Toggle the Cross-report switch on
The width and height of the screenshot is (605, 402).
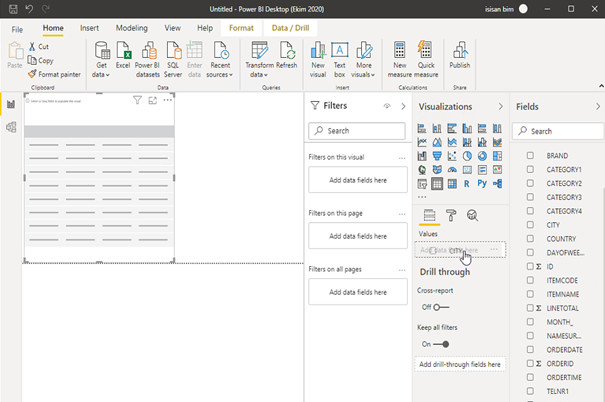tap(441, 307)
